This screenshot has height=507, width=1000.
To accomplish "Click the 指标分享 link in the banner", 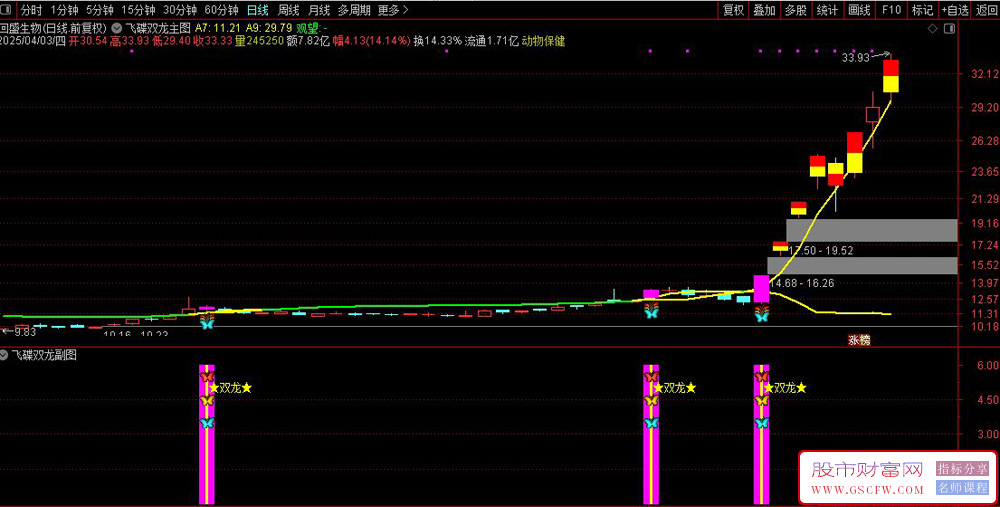I will 962,469.
